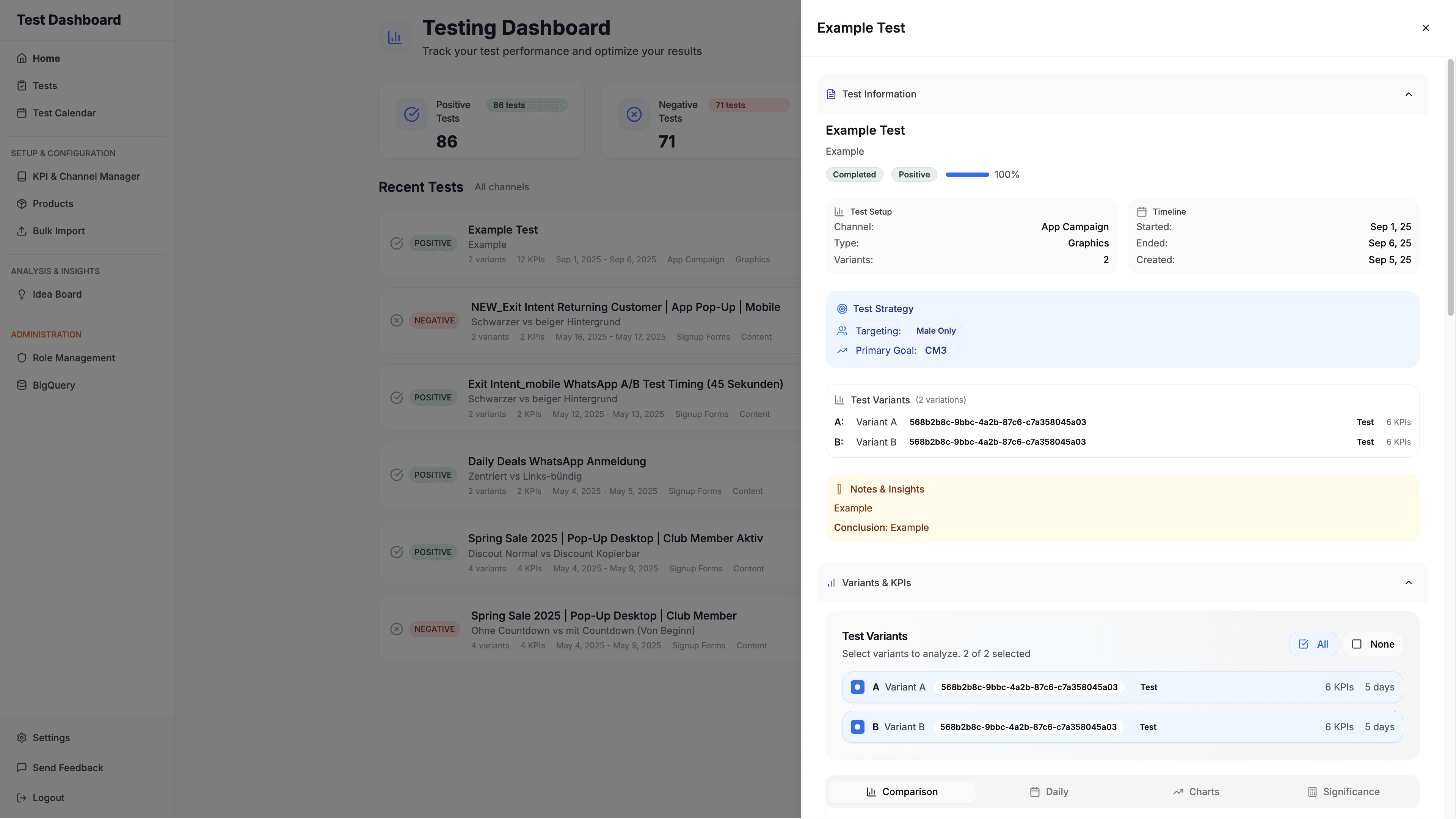Collapse the Variants & KPIs section
The width and height of the screenshot is (1456, 819).
click(x=1409, y=582)
